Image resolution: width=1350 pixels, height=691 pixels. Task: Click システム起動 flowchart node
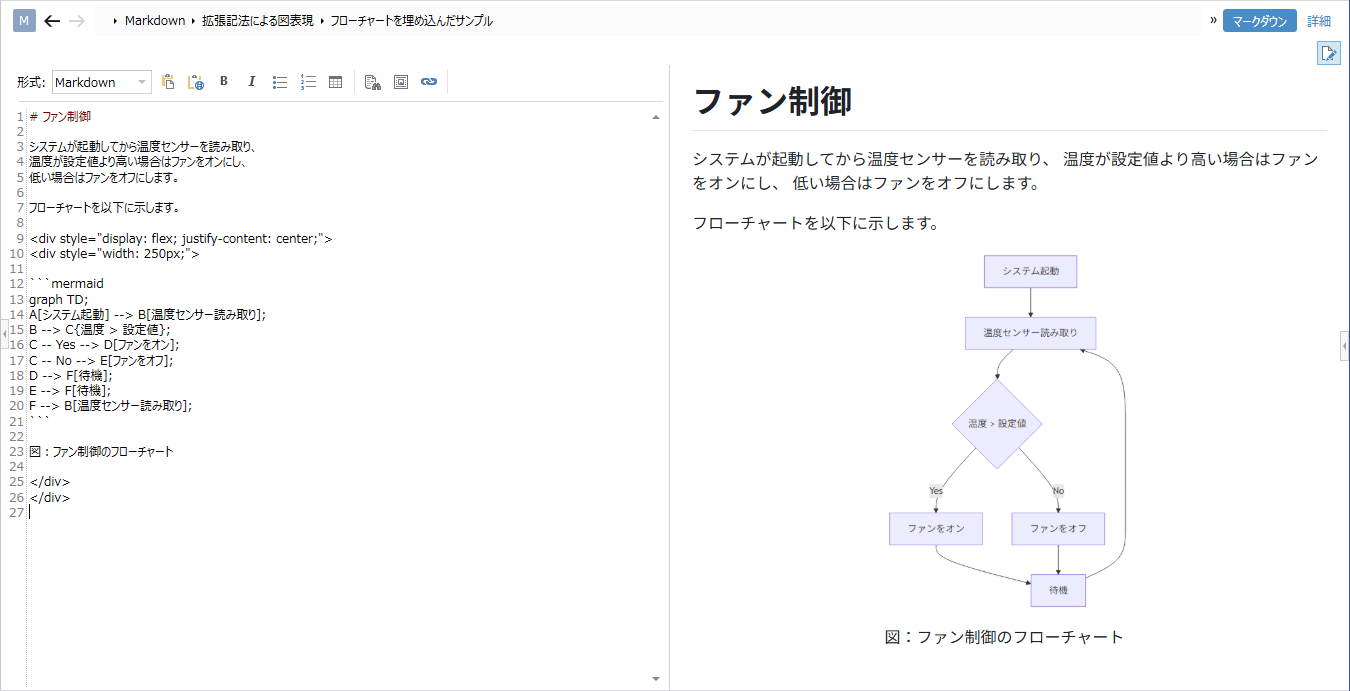pyautogui.click(x=1031, y=271)
